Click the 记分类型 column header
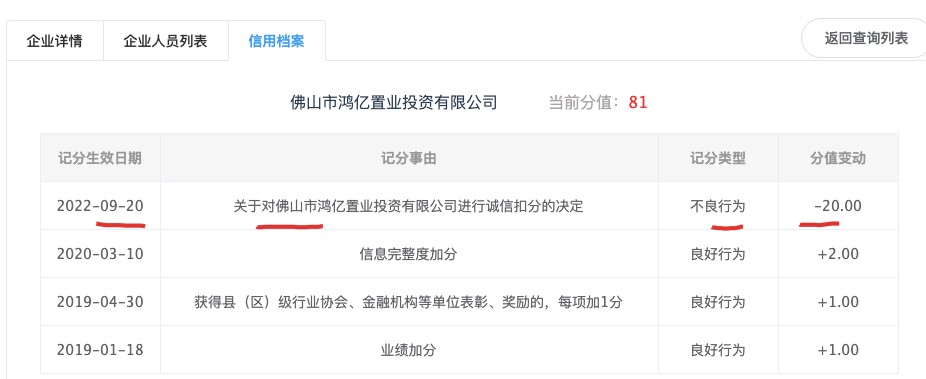Image resolution: width=926 pixels, height=379 pixels. click(718, 158)
